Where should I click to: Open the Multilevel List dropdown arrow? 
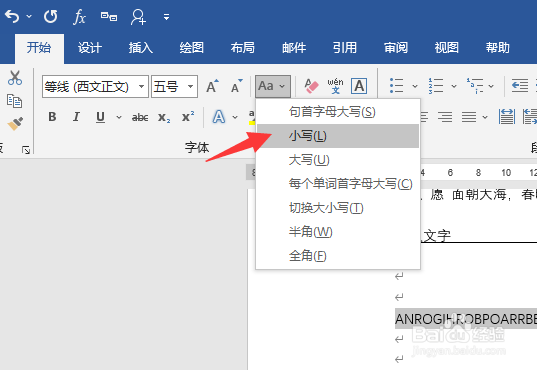tap(491, 86)
